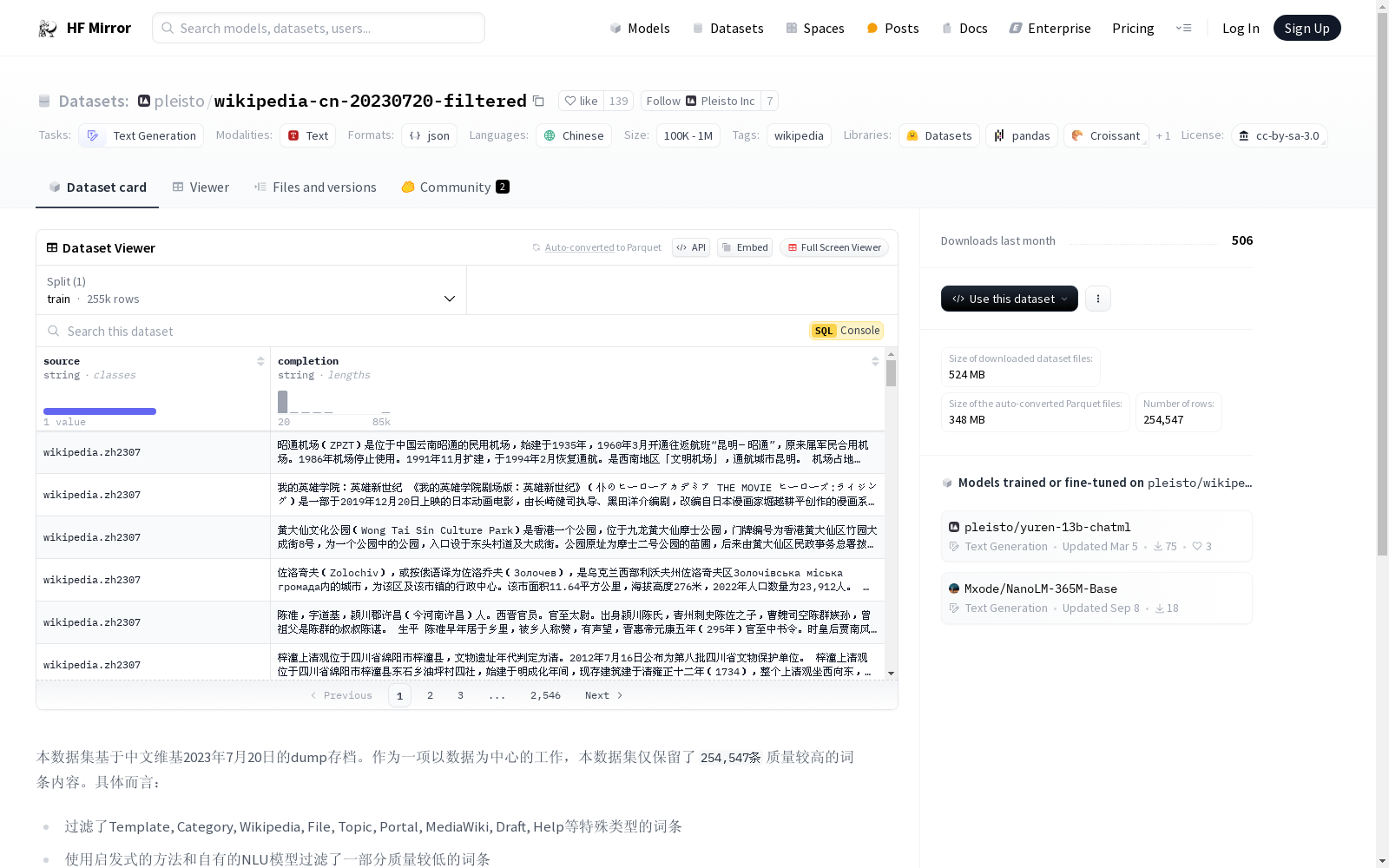Switch to the Dataset card tab
The height and width of the screenshot is (868, 1389).
pyautogui.click(x=97, y=187)
